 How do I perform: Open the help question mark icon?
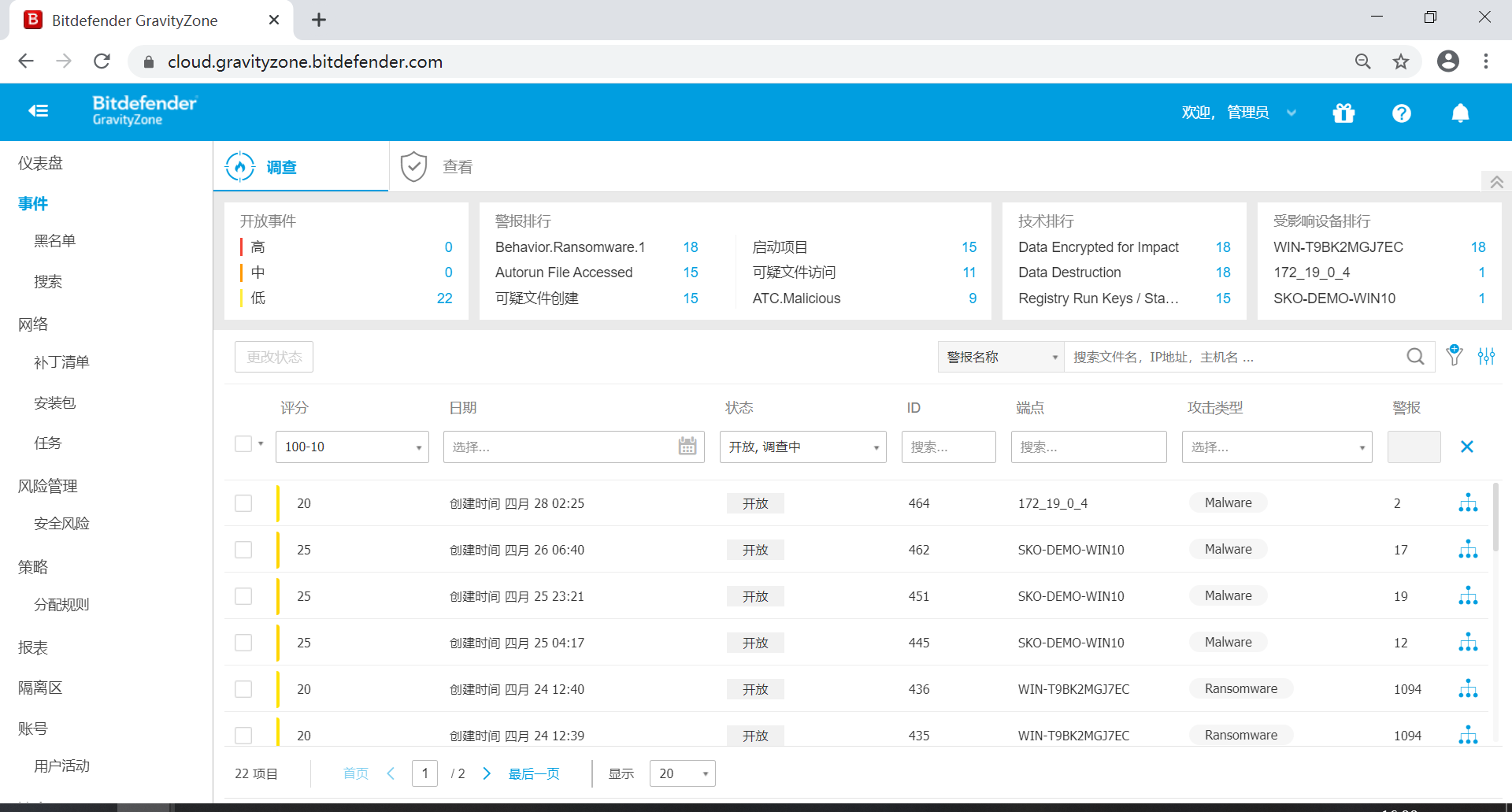[1401, 113]
